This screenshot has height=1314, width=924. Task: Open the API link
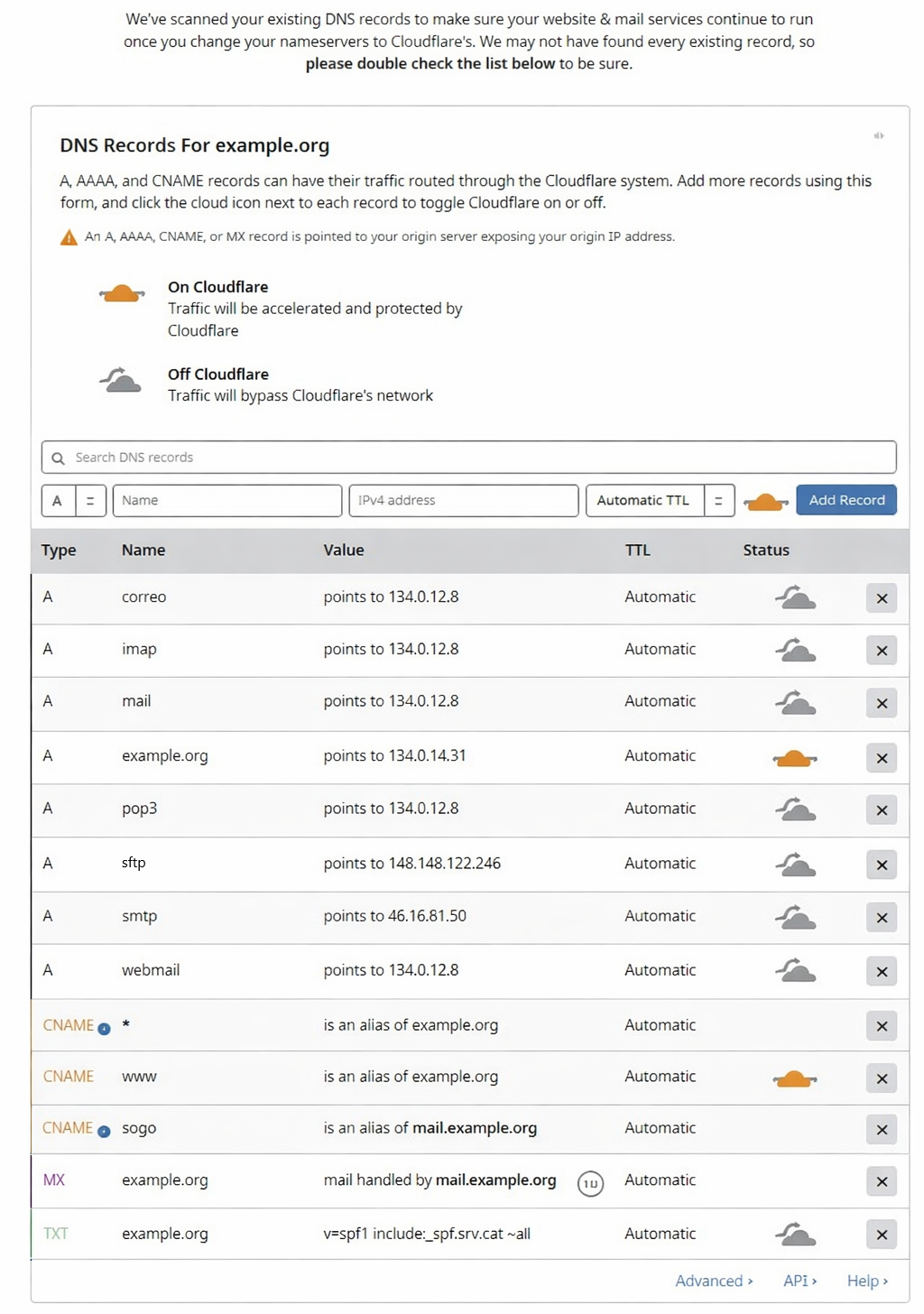(x=799, y=1281)
